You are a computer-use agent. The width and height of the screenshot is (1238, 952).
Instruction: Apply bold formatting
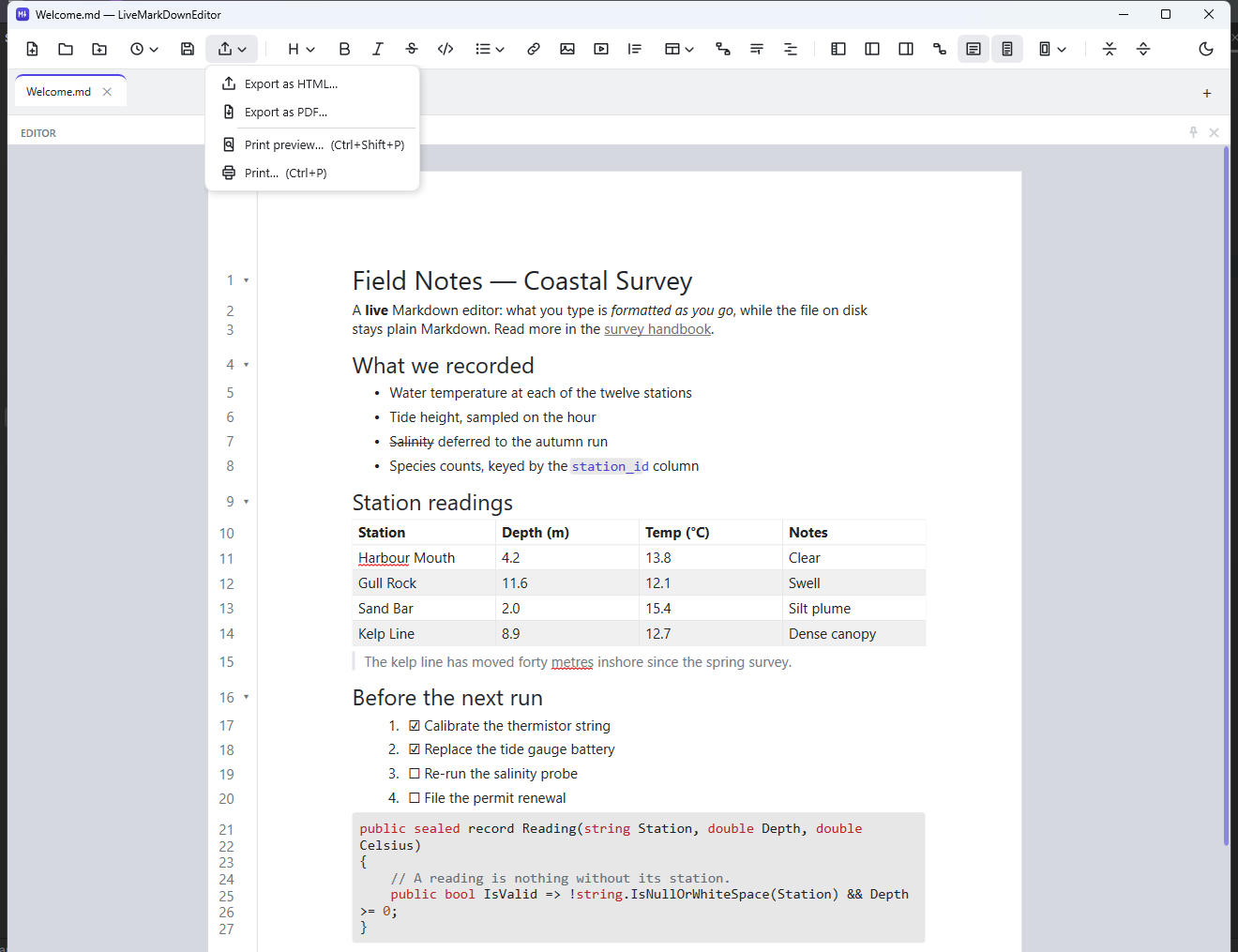tap(344, 49)
